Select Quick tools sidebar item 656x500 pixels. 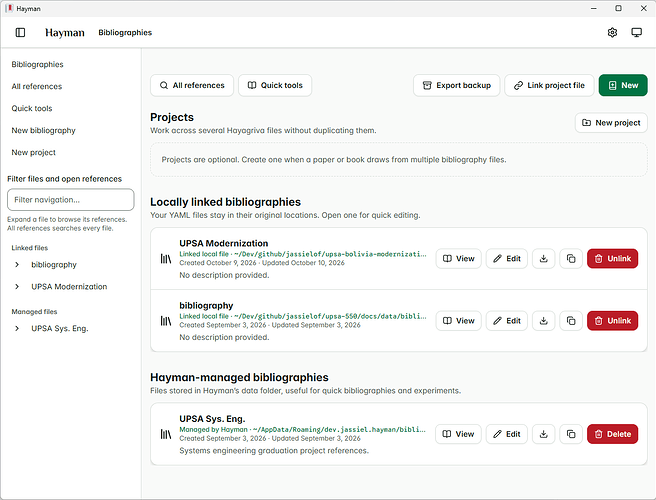pos(32,108)
